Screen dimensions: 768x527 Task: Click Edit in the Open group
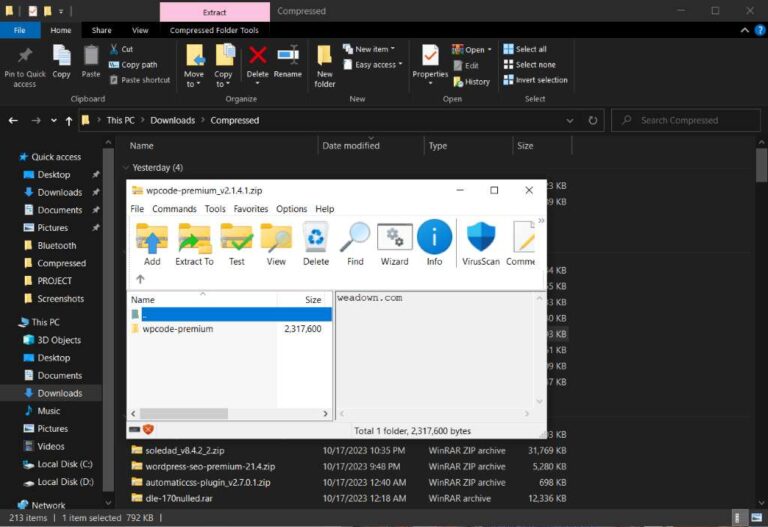(466, 66)
